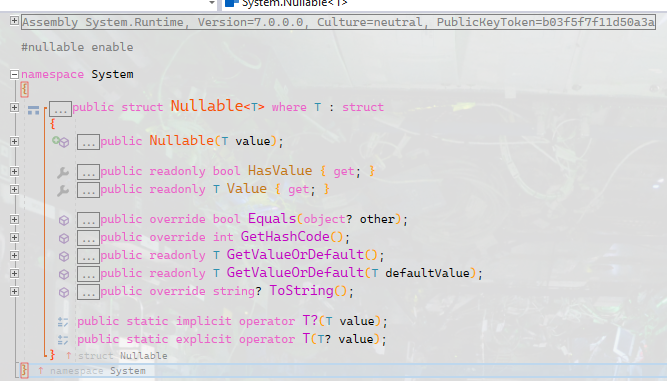
Task: Click the '#nullable enable' directive
Action: 77,47
